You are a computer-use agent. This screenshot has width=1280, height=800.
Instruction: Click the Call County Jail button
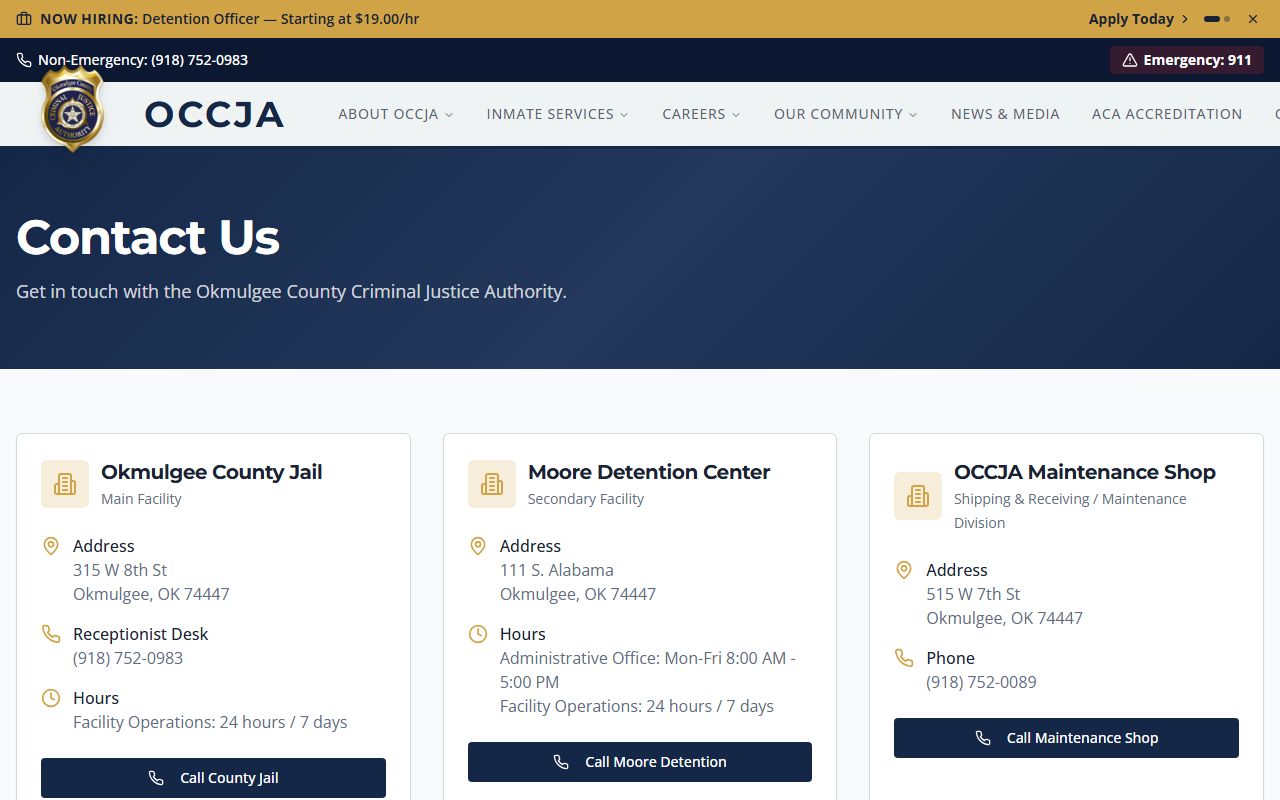213,778
